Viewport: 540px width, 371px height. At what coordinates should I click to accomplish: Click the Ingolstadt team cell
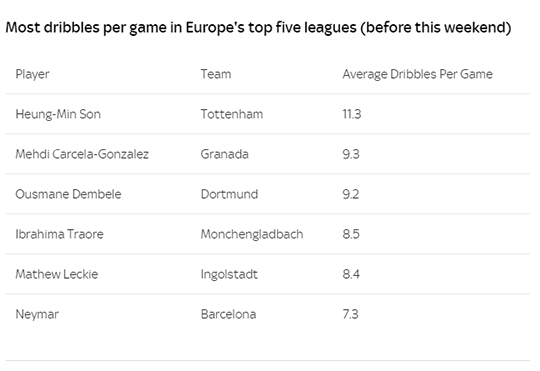229,275
